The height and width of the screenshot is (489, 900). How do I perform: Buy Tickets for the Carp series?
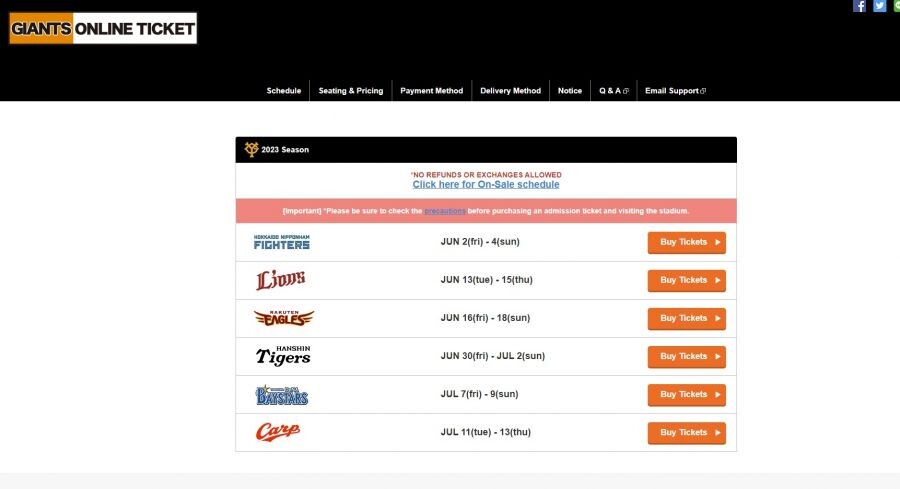pyautogui.click(x=687, y=433)
